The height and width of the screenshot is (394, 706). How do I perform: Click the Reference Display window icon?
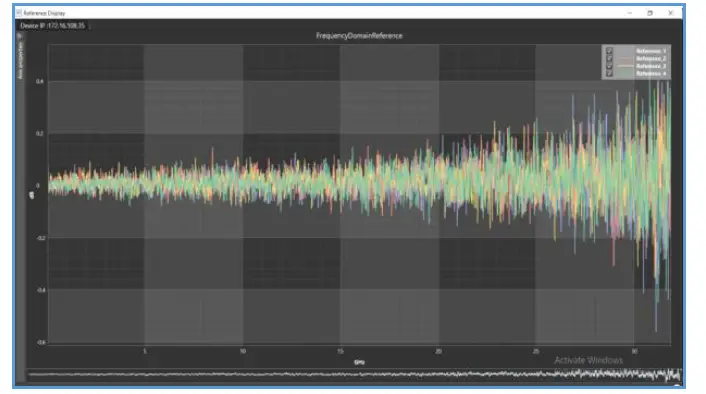19,13
